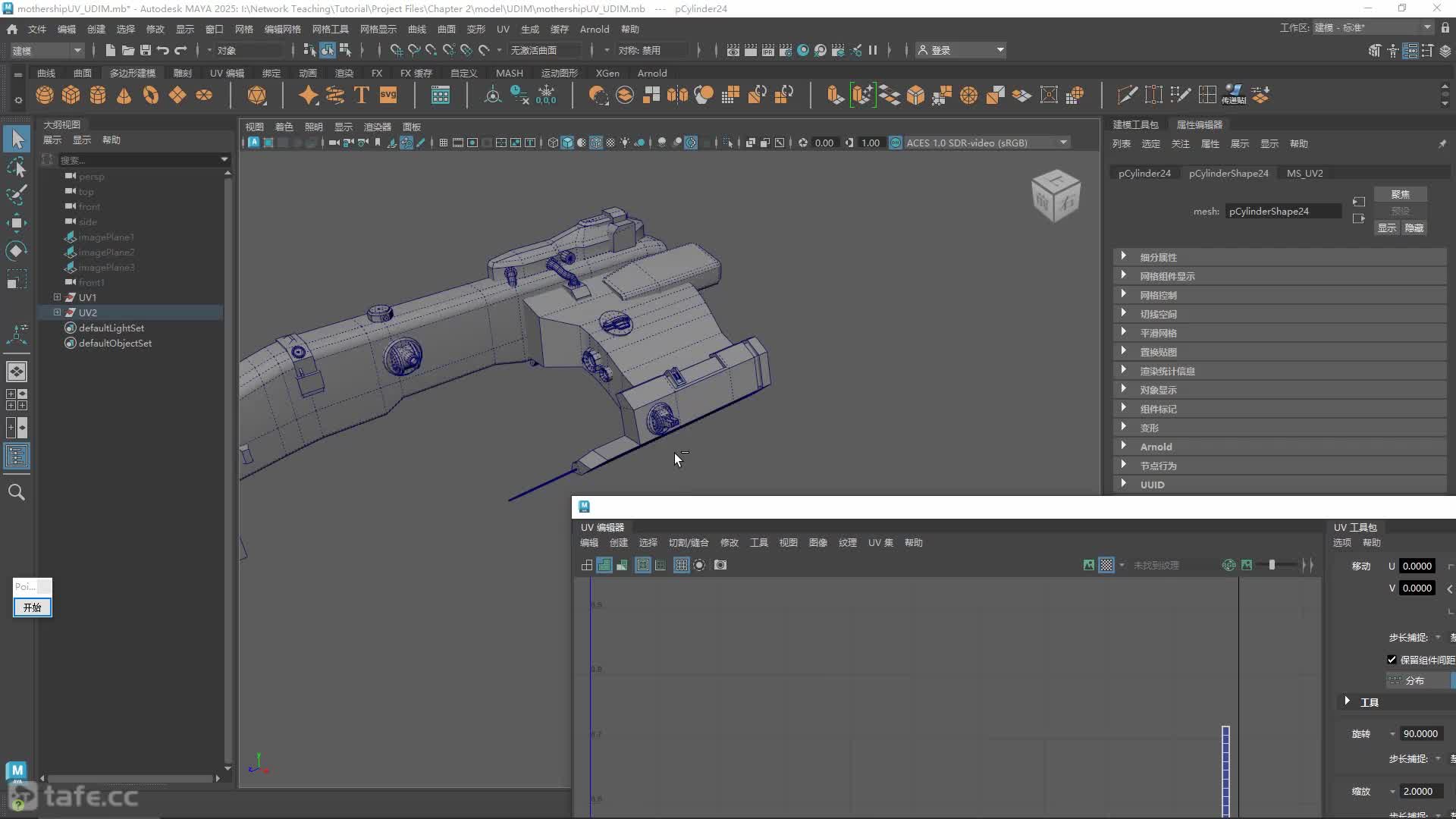Create a polygon cone from the shelf

click(124, 96)
